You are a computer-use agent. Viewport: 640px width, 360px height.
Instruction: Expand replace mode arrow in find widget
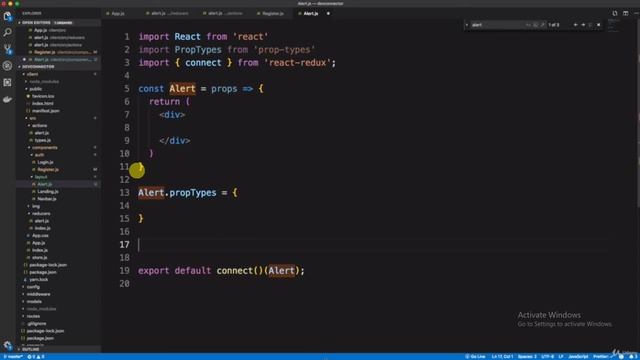pos(467,25)
